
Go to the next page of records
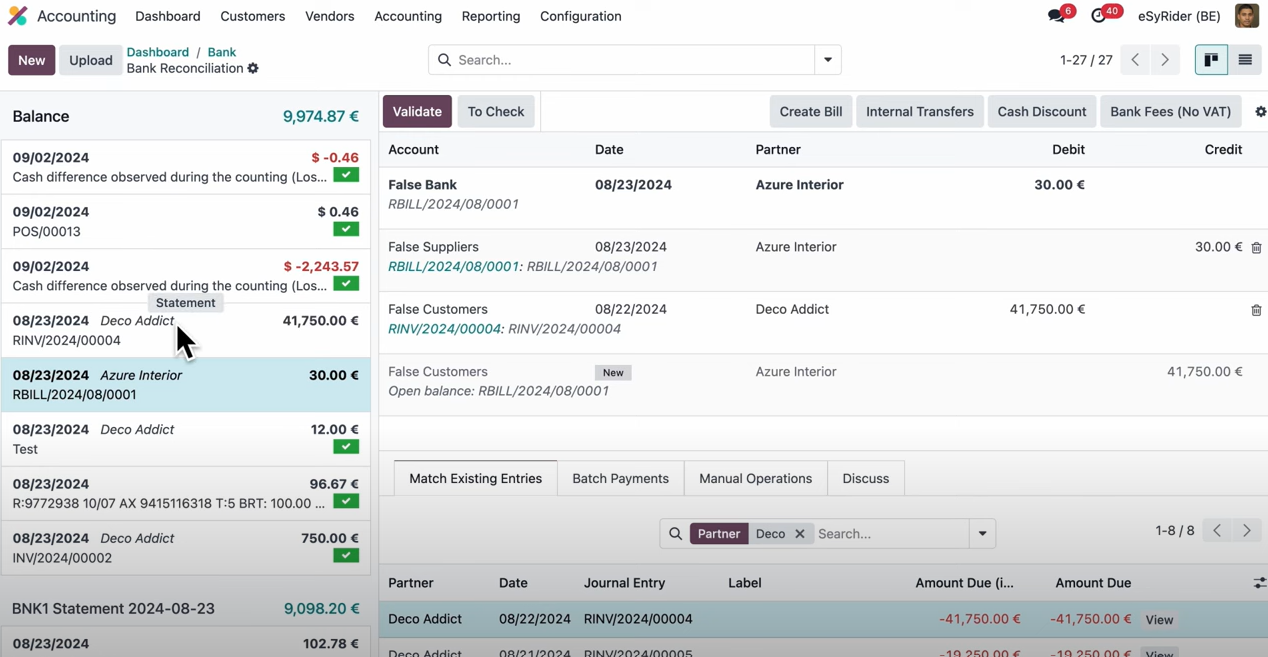click(x=1165, y=60)
